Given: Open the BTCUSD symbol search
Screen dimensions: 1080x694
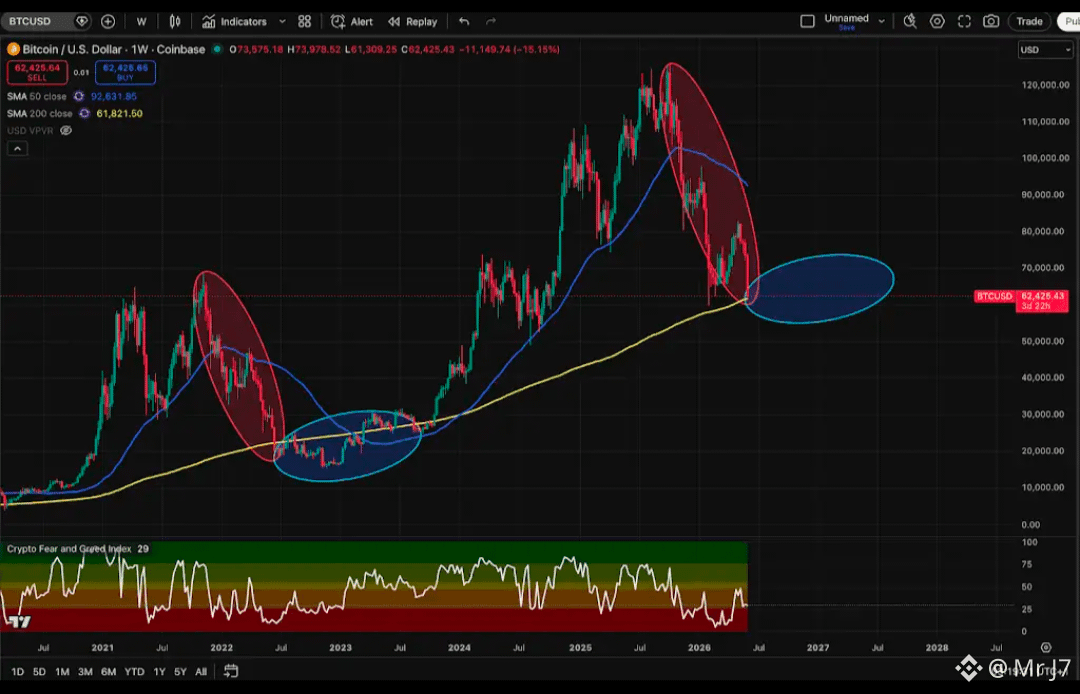Looking at the screenshot, I should (30, 21).
